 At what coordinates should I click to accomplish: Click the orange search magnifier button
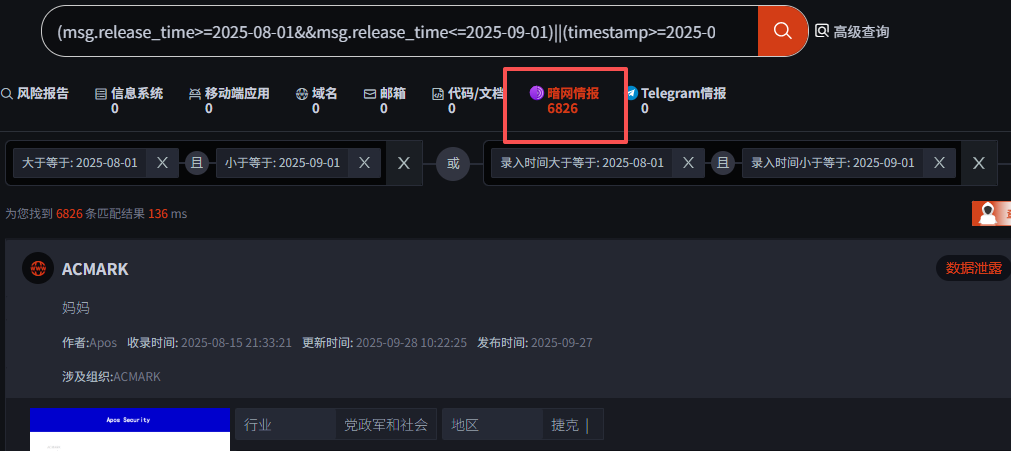(x=782, y=31)
